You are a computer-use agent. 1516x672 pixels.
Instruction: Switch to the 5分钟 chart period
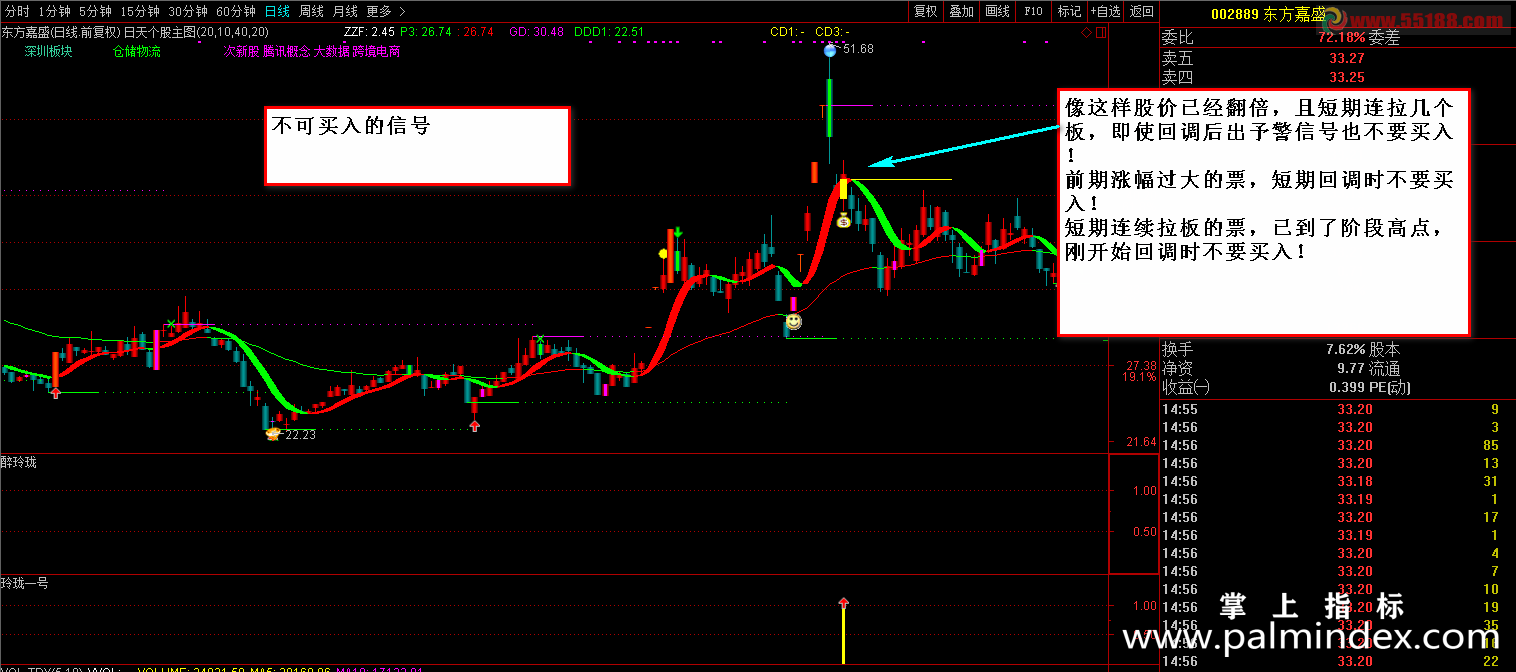[95, 11]
